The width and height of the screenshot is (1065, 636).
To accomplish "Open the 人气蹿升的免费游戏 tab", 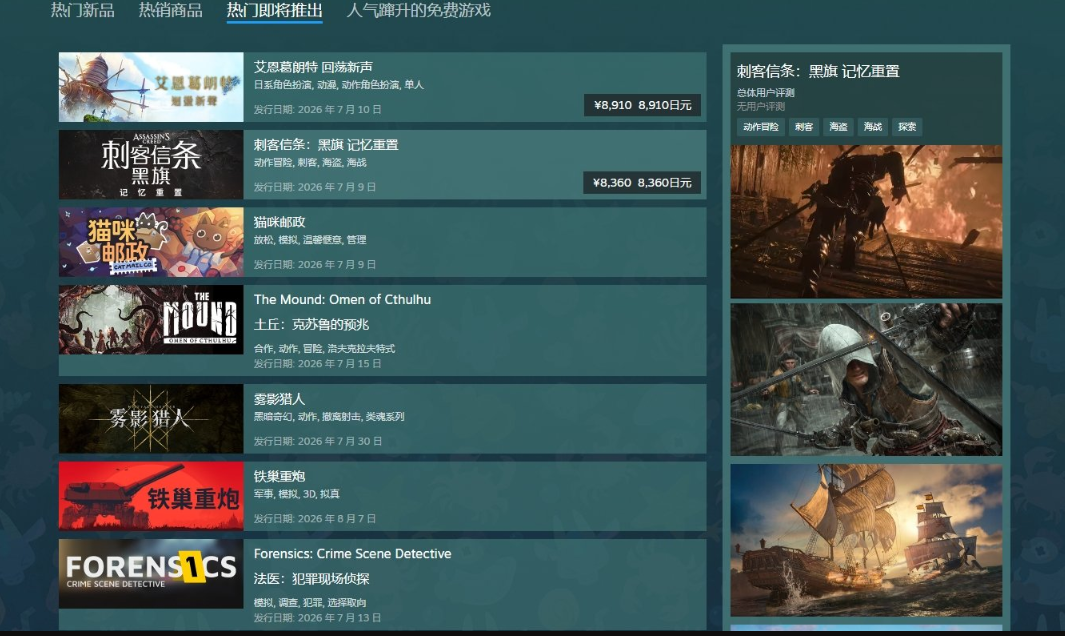I will (x=418, y=10).
